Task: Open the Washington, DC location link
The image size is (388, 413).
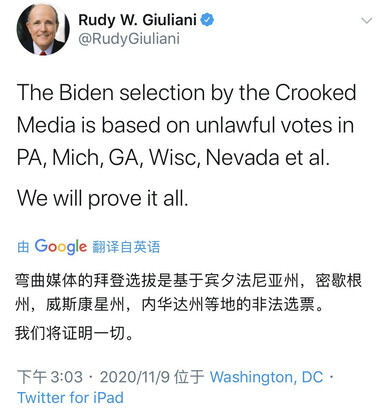Action: (x=266, y=377)
